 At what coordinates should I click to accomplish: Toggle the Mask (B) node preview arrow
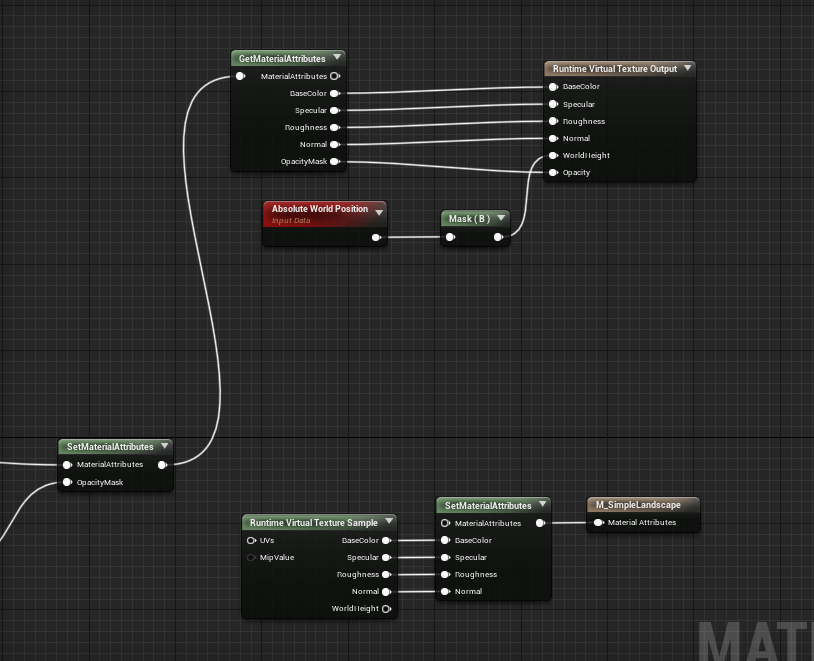pos(501,218)
